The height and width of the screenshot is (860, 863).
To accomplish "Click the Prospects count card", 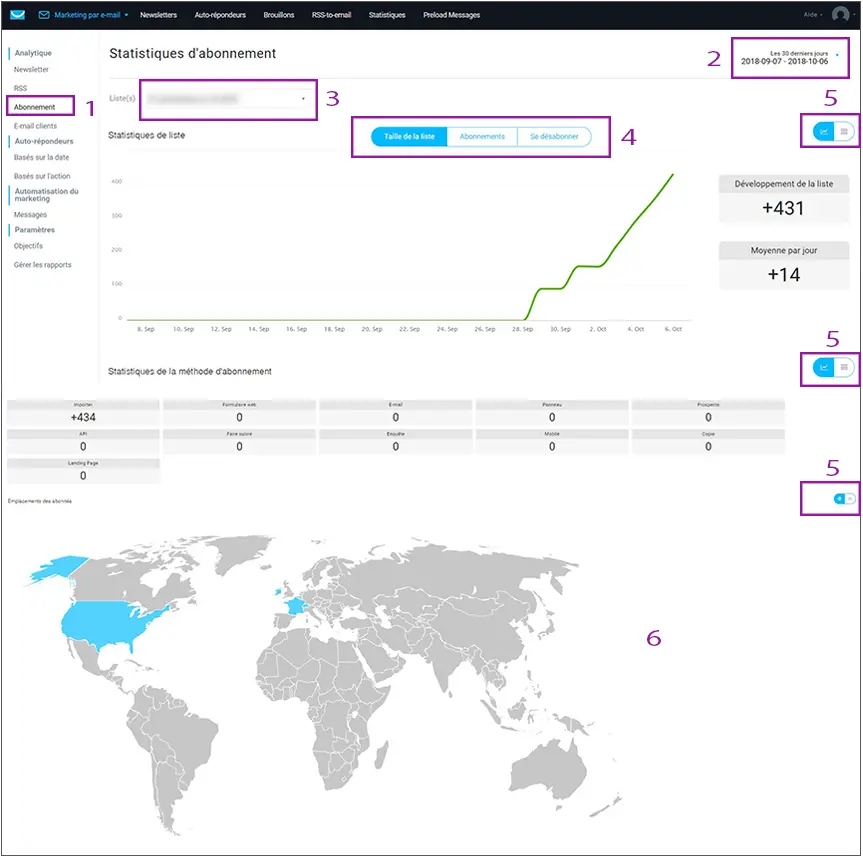I will [x=708, y=413].
